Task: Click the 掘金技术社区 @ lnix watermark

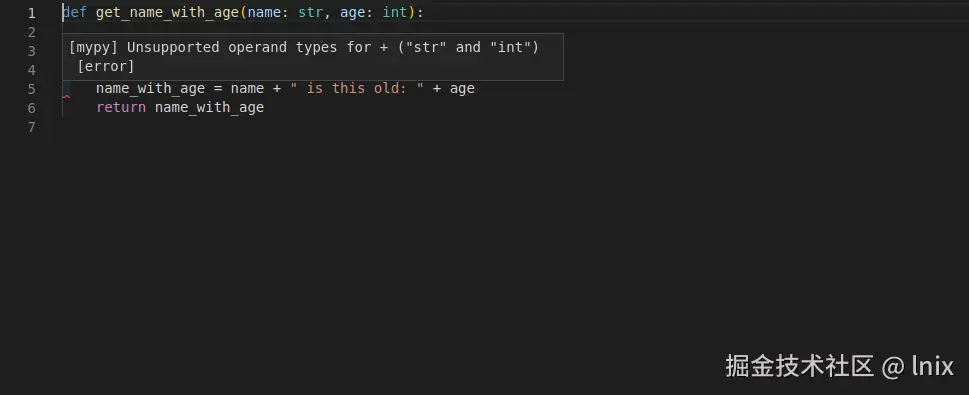Action: (839, 366)
